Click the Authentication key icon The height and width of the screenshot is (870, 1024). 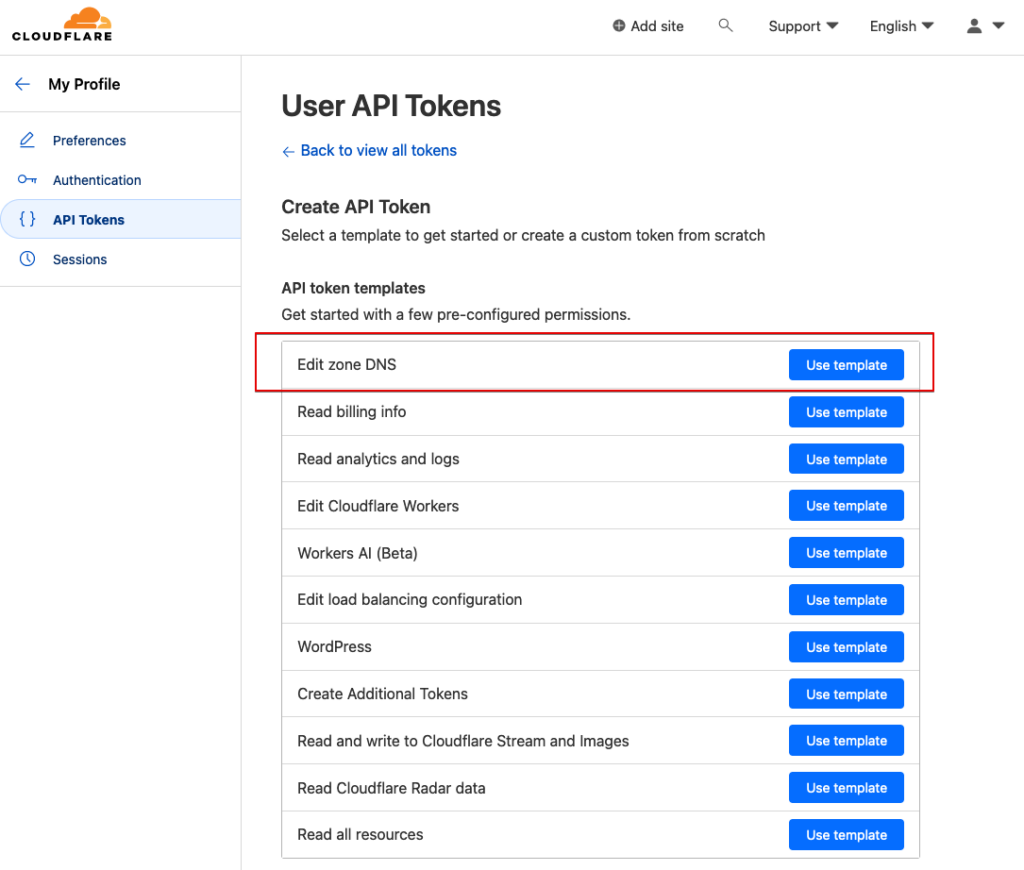click(x=27, y=180)
